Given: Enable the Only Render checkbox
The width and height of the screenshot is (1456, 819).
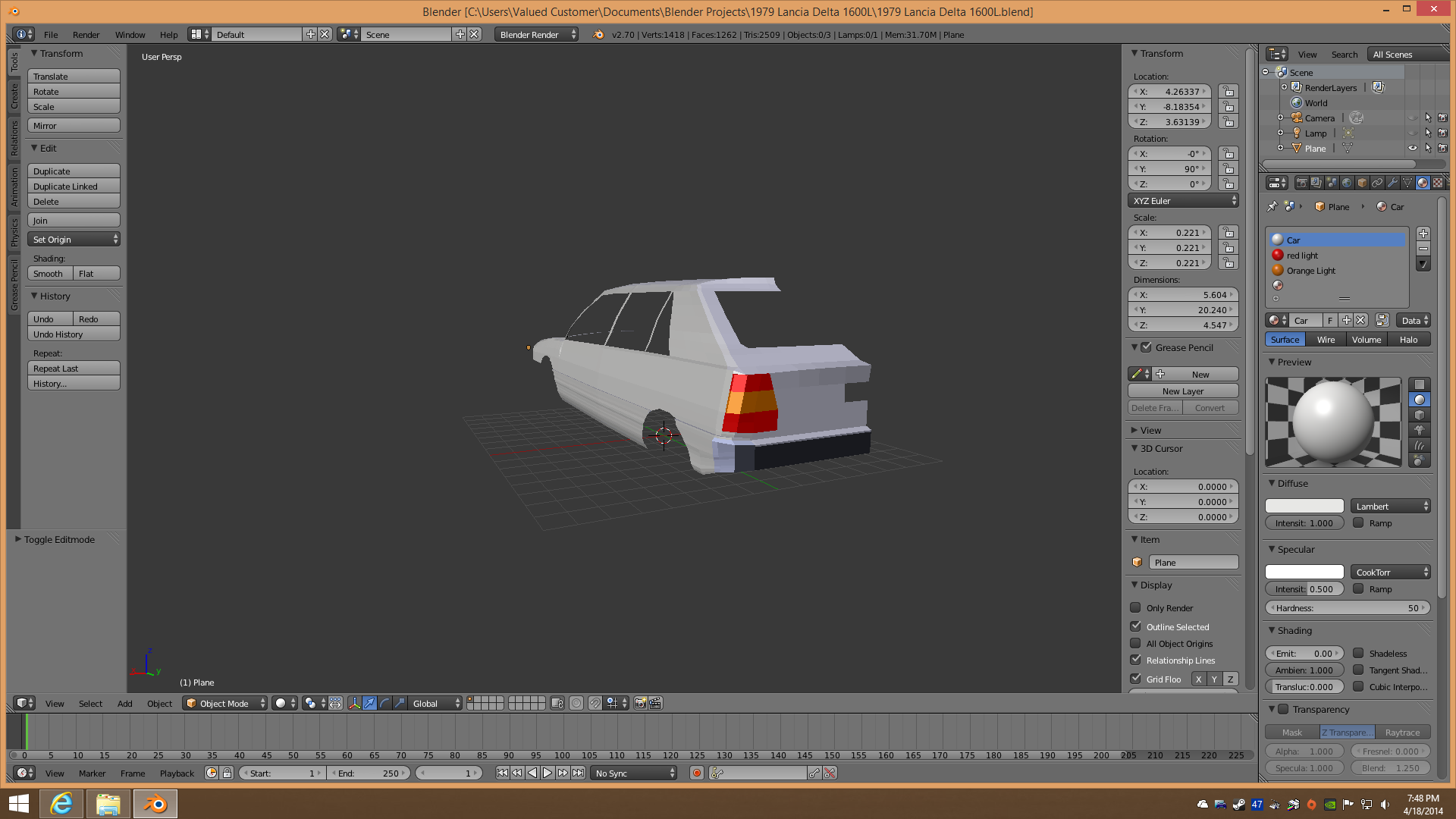Looking at the screenshot, I should pyautogui.click(x=1135, y=607).
